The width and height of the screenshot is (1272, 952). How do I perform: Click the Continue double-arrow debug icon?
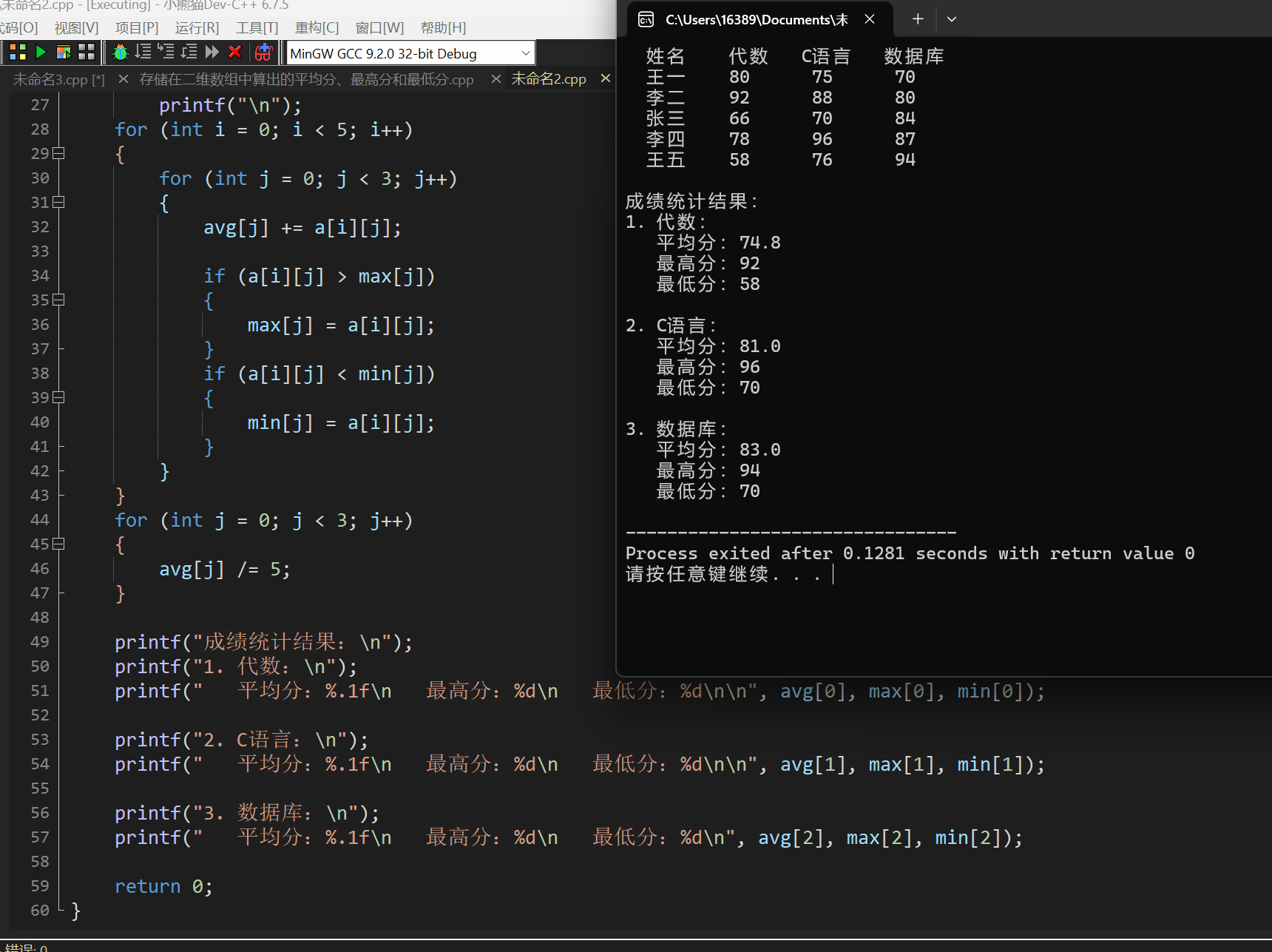(212, 53)
